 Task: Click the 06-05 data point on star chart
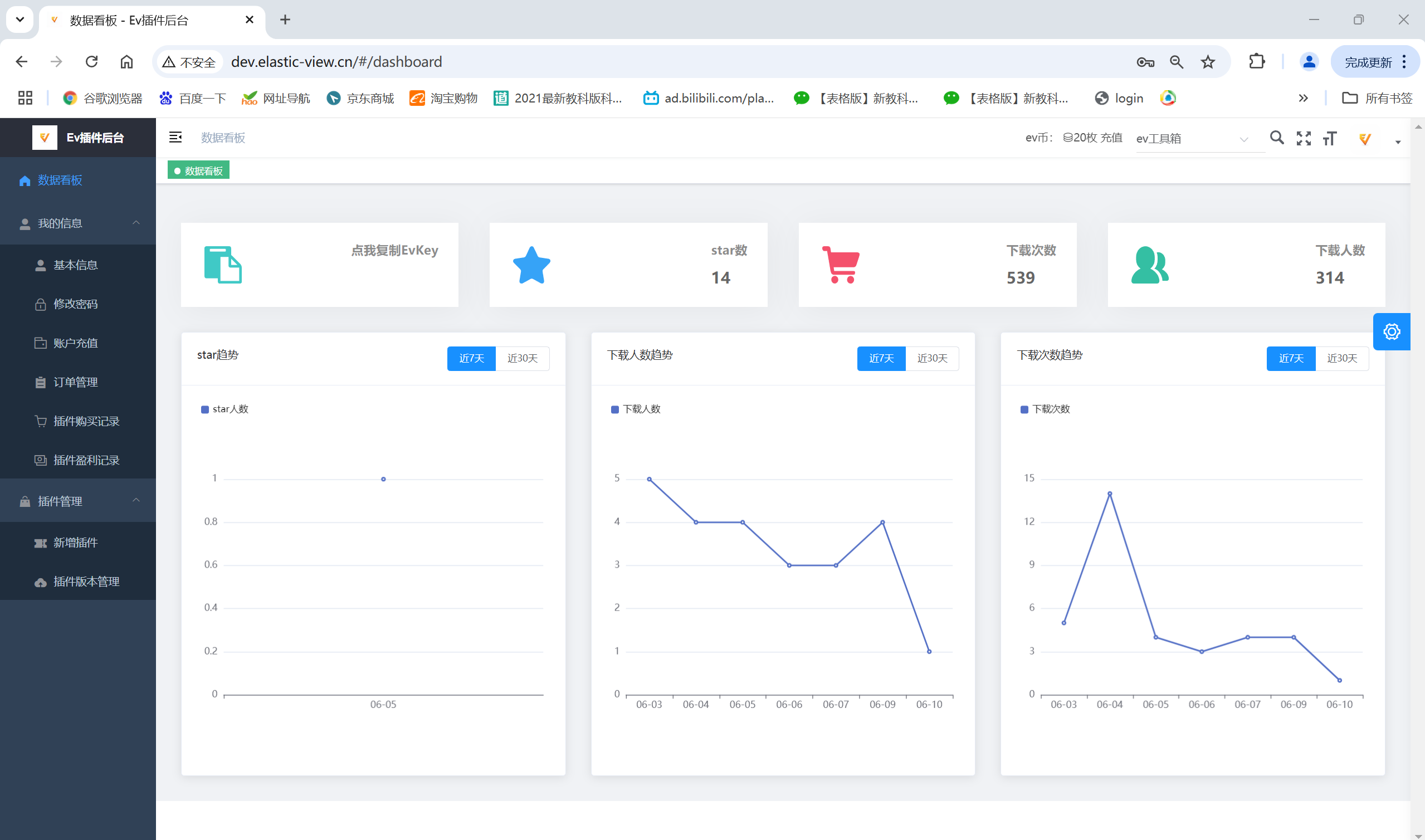[383, 479]
